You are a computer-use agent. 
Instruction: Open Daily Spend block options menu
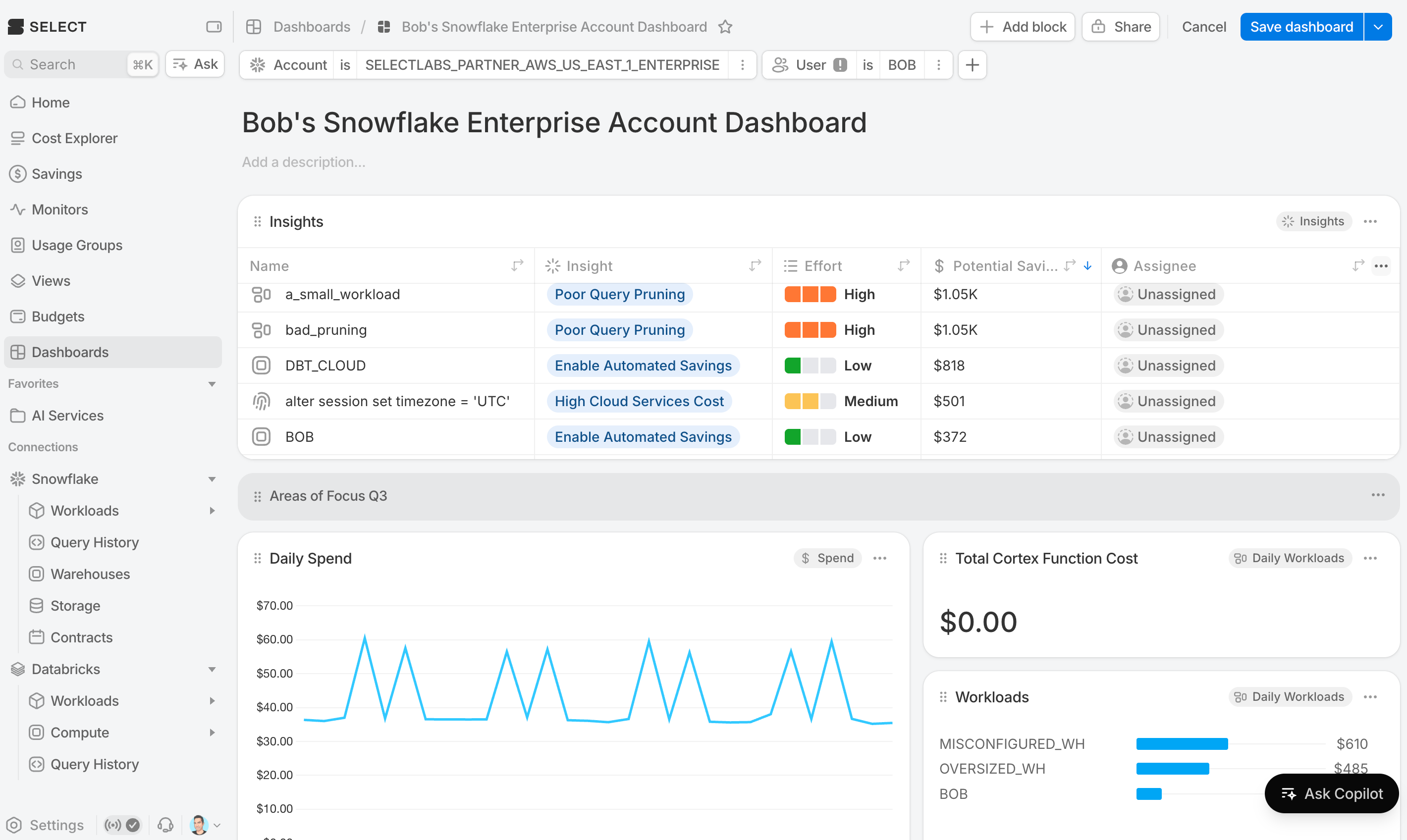[x=880, y=558]
